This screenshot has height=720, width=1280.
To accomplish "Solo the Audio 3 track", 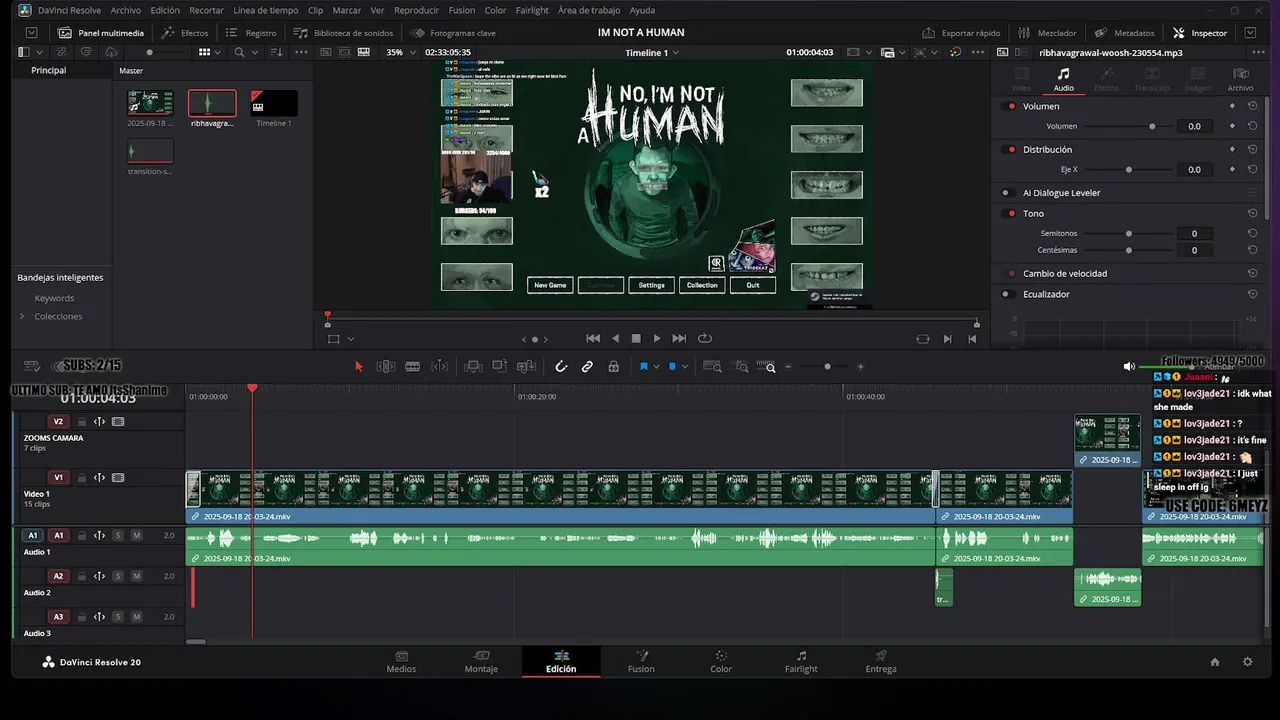I will 117,617.
